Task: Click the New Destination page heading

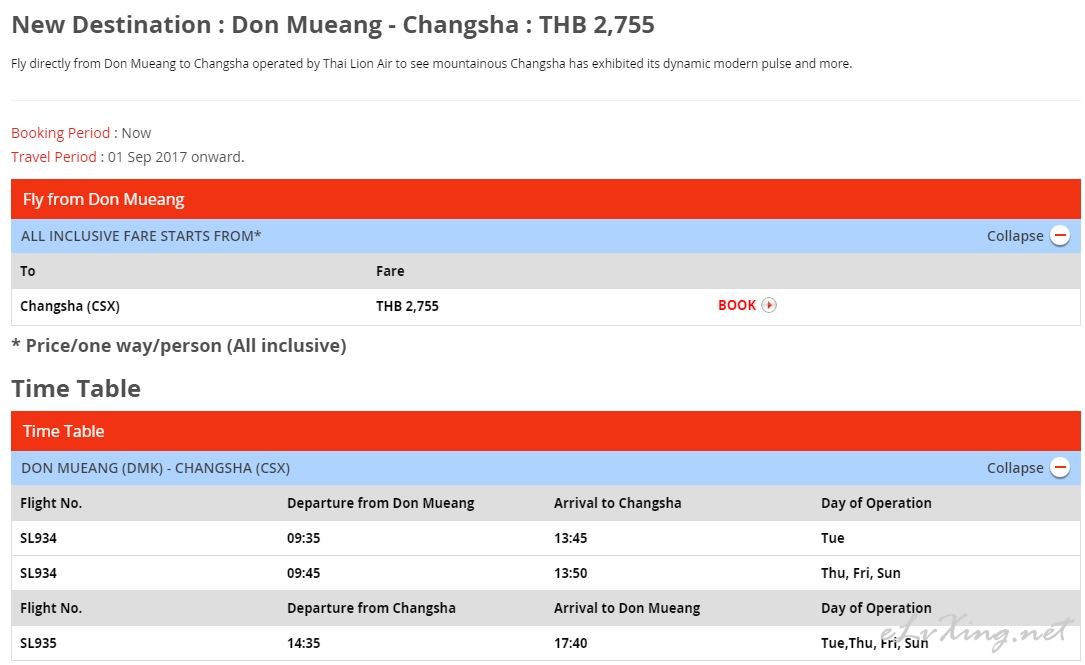Action: pos(333,25)
